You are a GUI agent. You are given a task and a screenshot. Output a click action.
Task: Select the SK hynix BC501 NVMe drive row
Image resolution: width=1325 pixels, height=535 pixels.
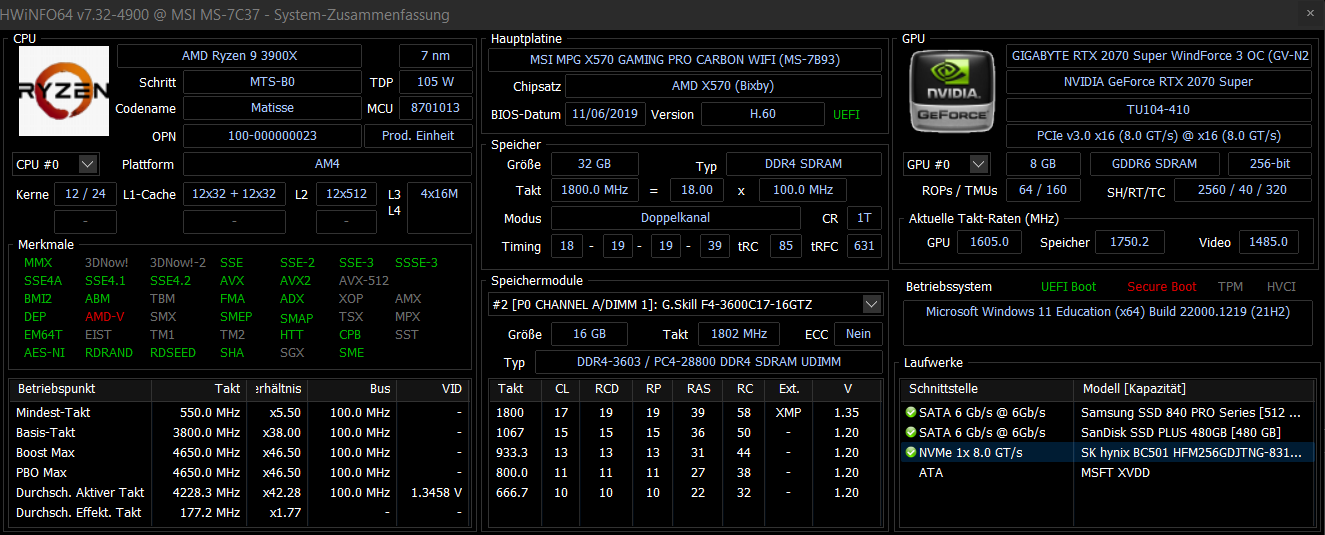click(1106, 452)
